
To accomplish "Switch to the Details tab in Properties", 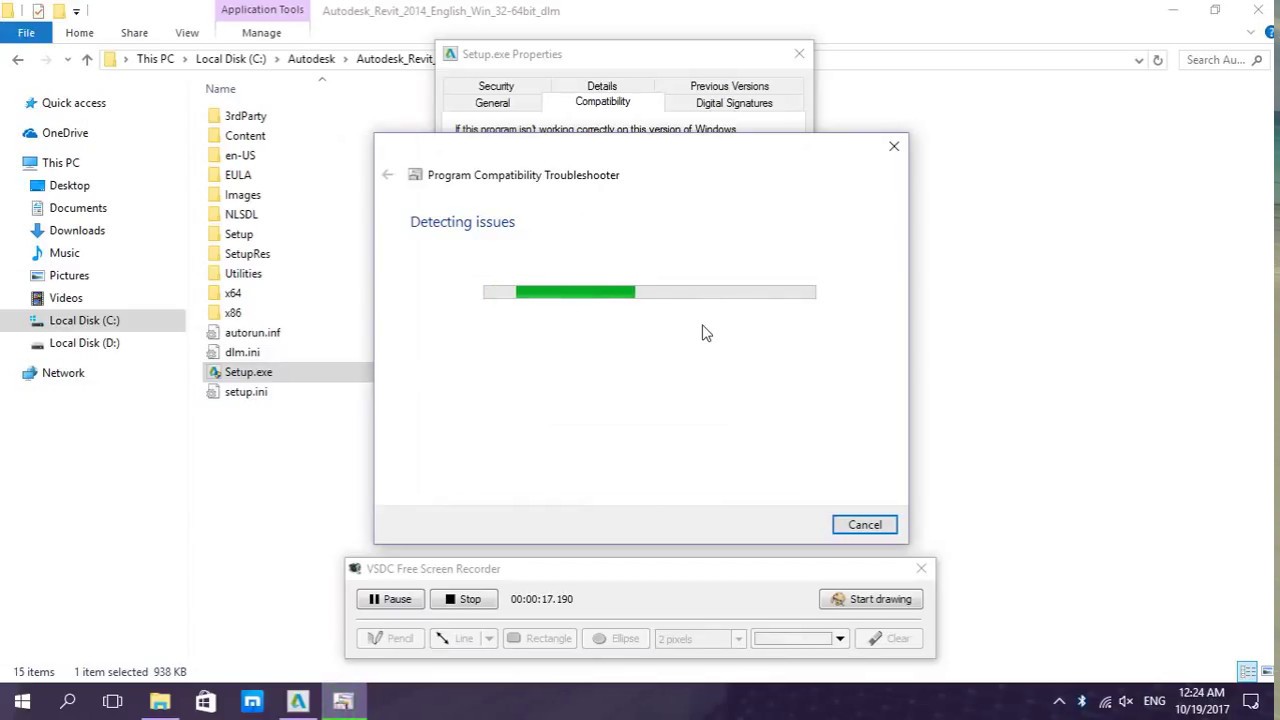I will click(602, 86).
